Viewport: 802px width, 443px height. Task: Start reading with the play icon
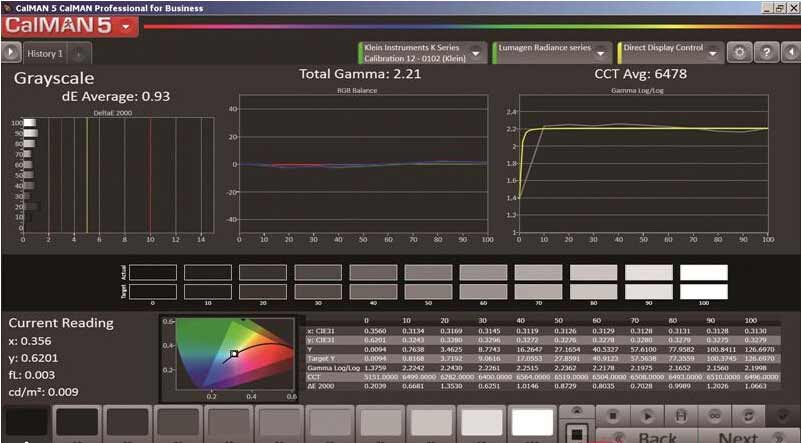point(647,414)
